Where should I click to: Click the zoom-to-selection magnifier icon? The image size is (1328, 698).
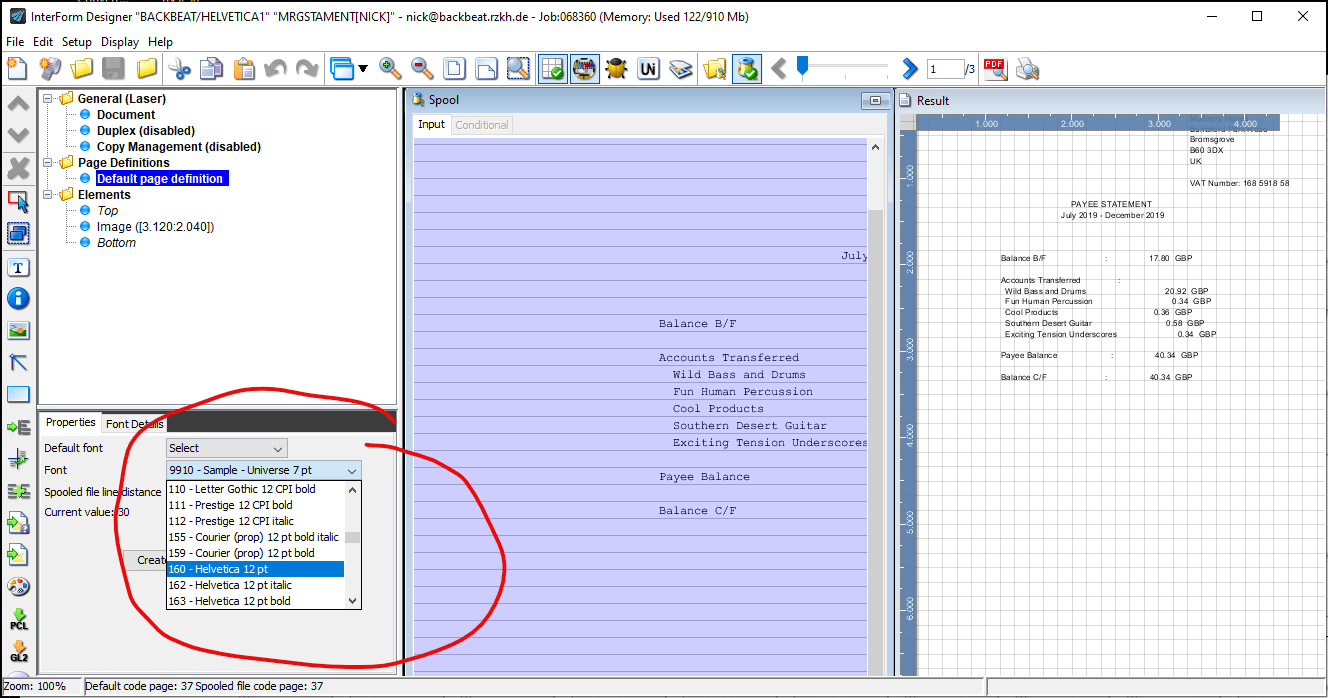pyautogui.click(x=518, y=68)
